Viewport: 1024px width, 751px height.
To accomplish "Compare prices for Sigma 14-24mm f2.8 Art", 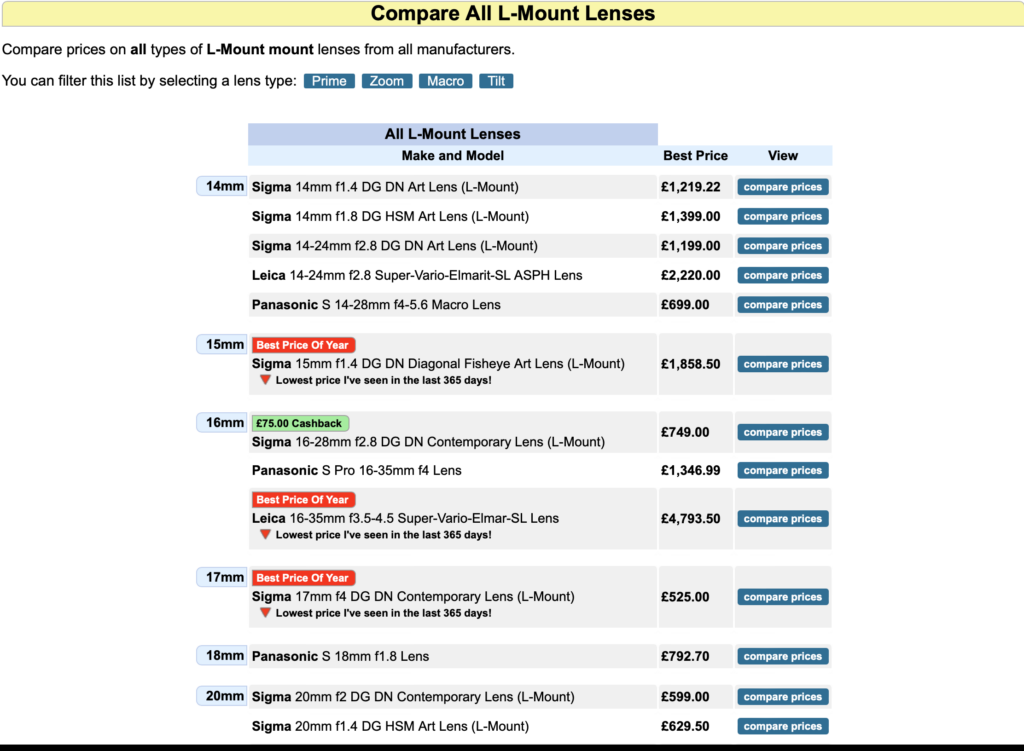I will [x=783, y=246].
